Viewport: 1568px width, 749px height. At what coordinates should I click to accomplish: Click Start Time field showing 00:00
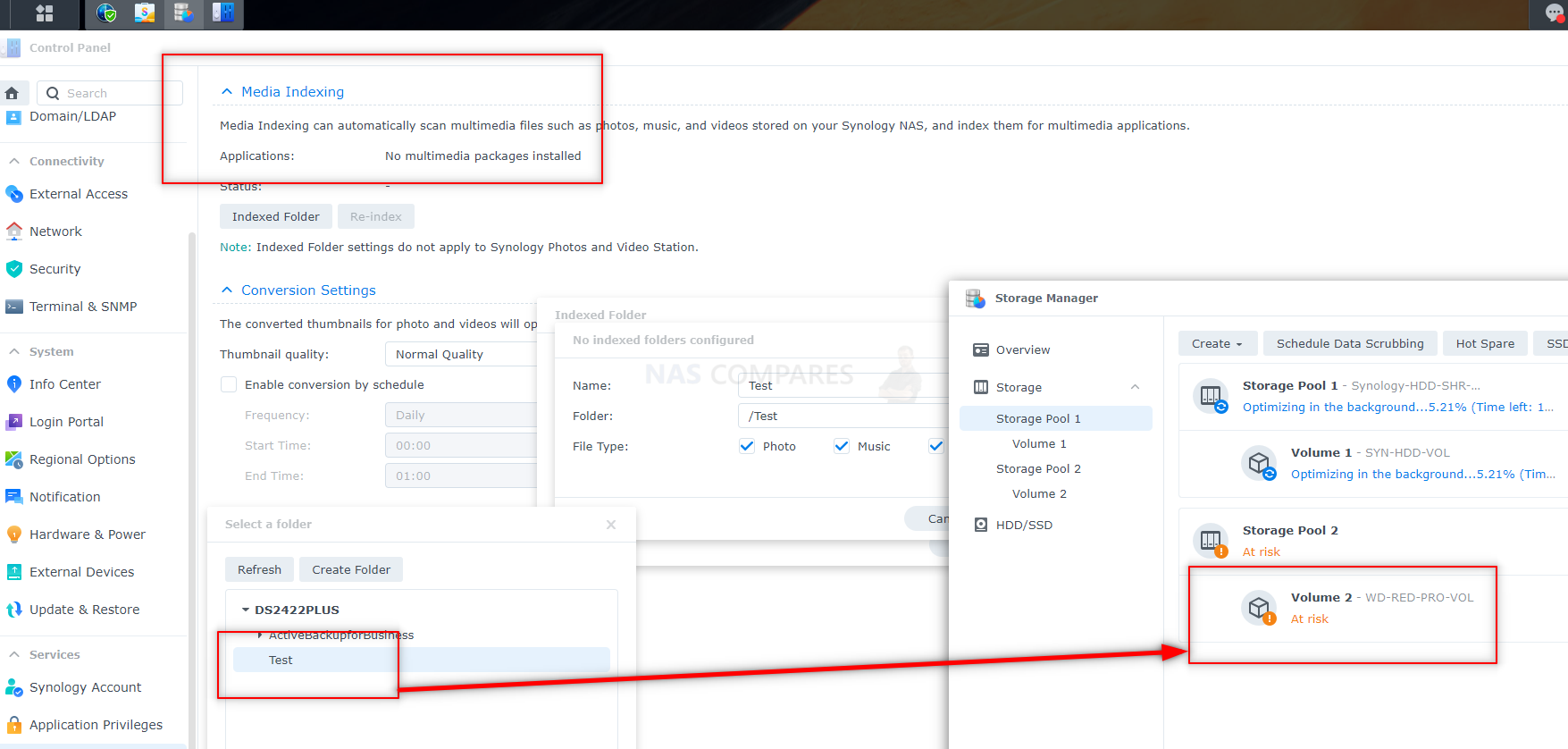[461, 445]
